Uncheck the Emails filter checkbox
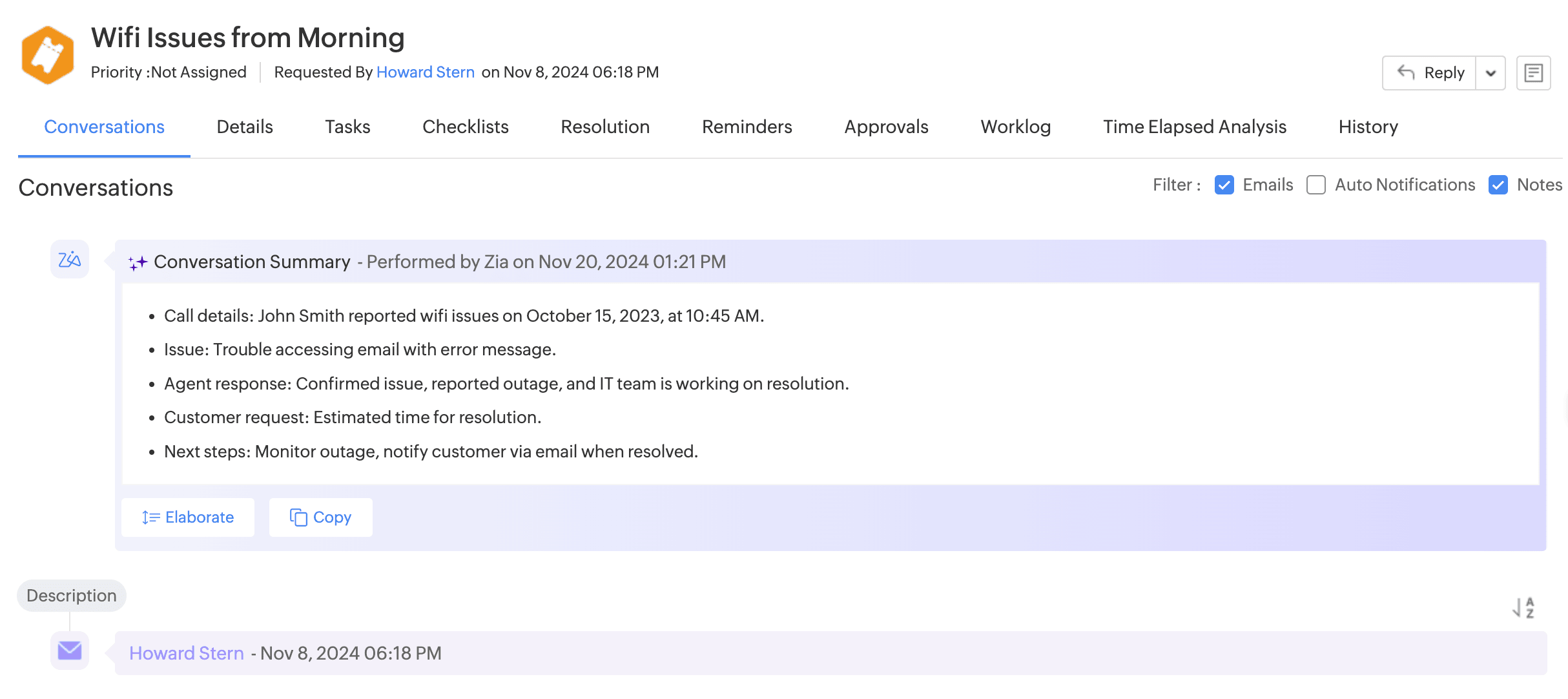 click(1224, 185)
